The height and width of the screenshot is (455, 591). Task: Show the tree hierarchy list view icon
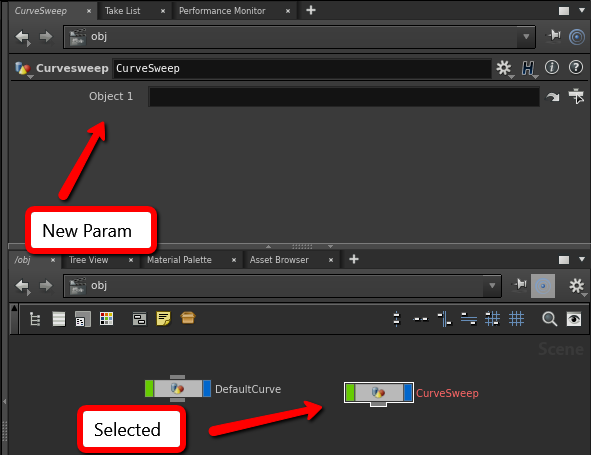coord(35,319)
